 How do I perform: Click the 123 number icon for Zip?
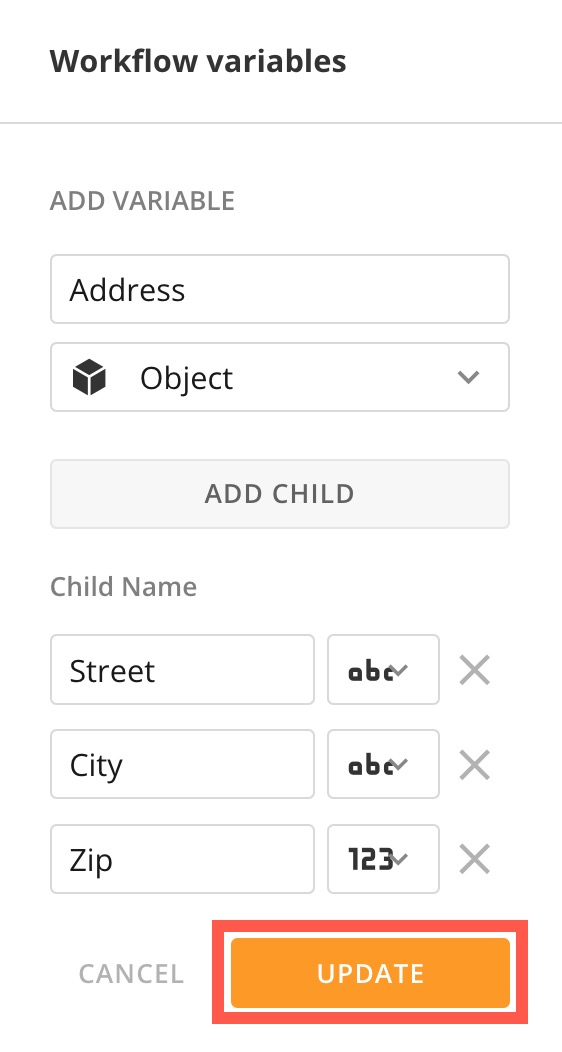point(370,859)
